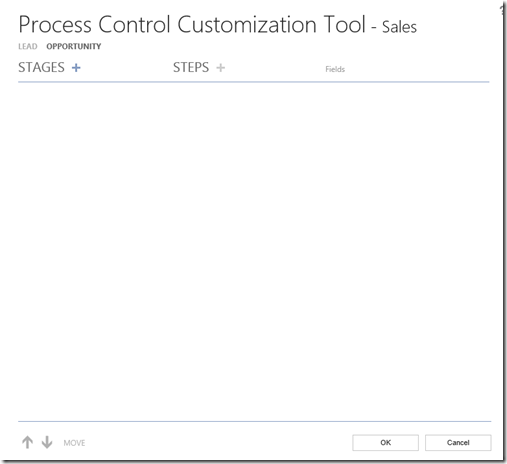Click the STAGES column heading
The height and width of the screenshot is (464, 507).
click(x=41, y=68)
